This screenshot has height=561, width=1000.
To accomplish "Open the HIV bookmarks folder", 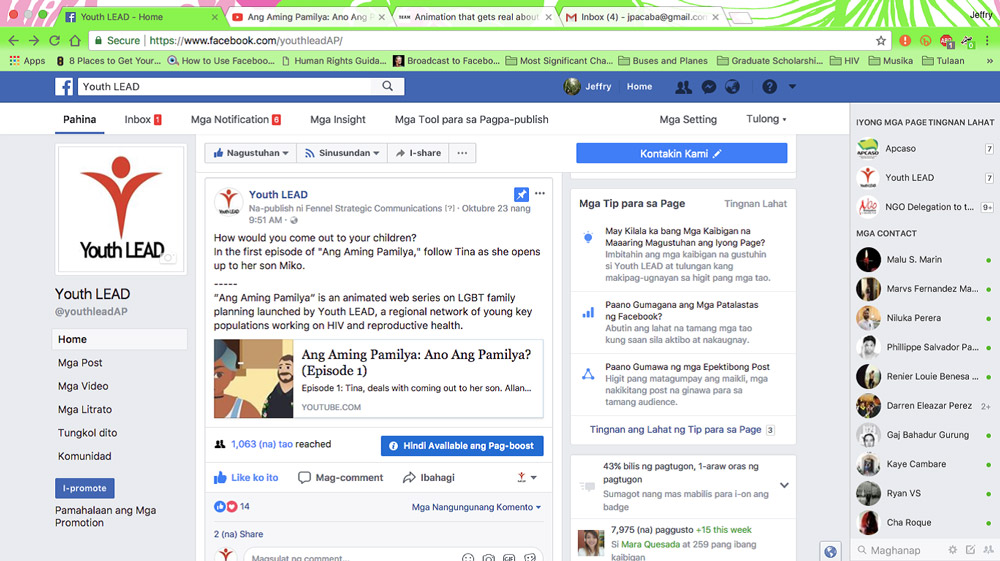I will [x=845, y=61].
